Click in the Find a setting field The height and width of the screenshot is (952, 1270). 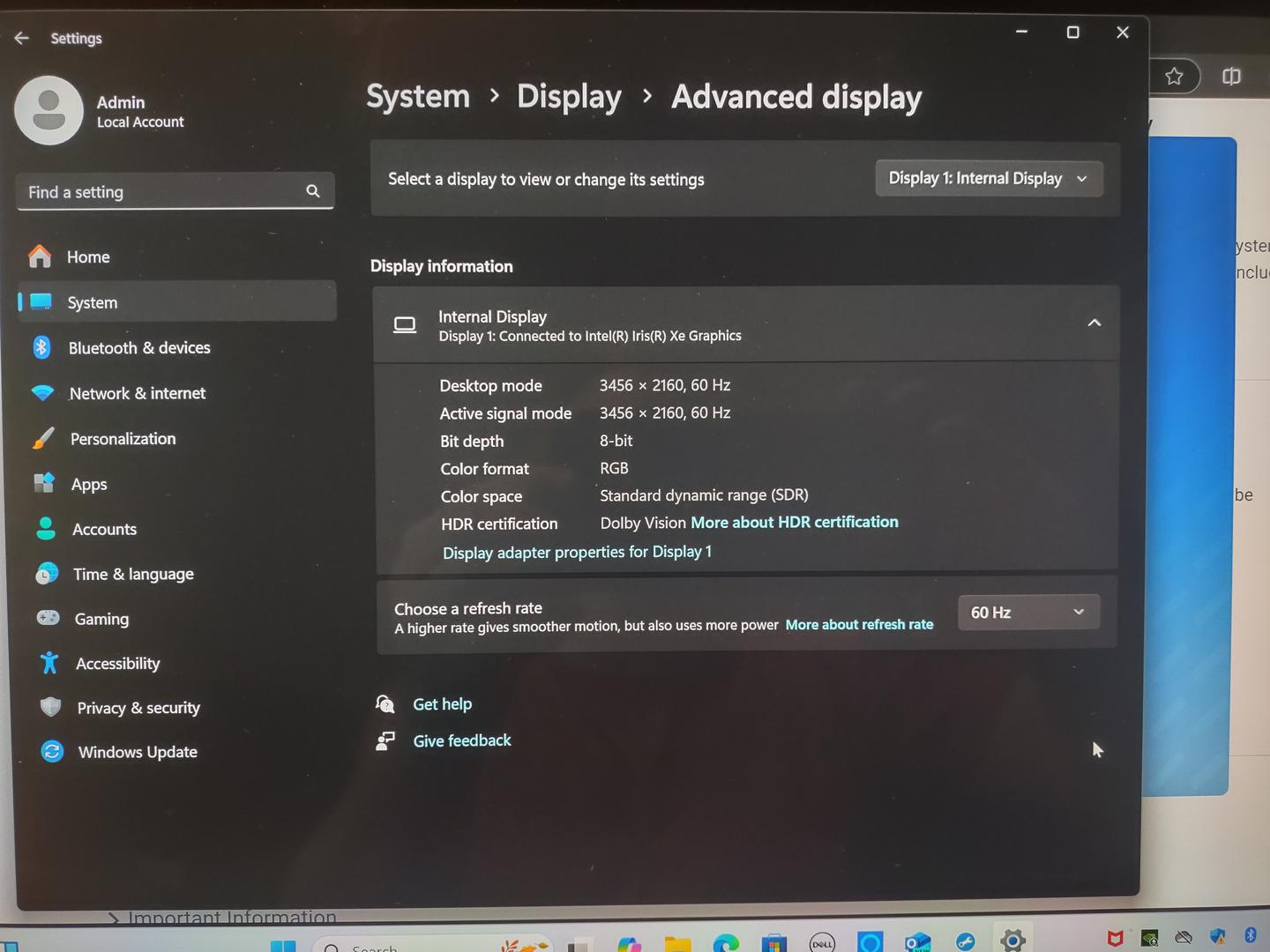pyautogui.click(x=159, y=192)
